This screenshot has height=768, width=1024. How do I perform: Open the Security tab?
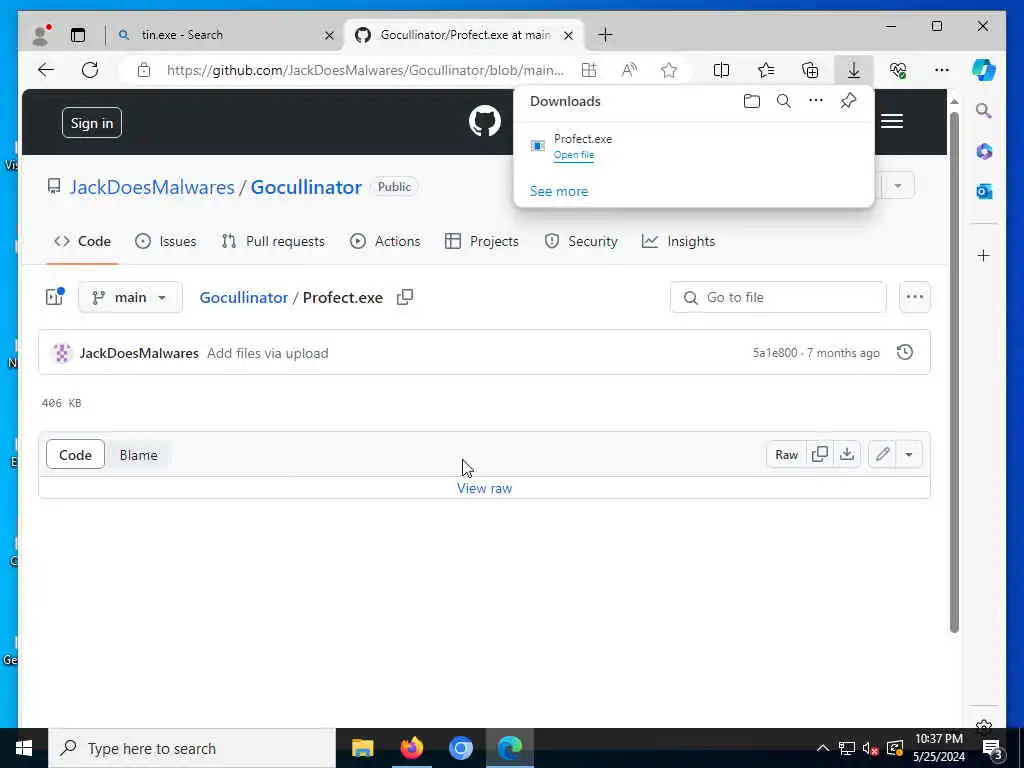[x=581, y=242]
